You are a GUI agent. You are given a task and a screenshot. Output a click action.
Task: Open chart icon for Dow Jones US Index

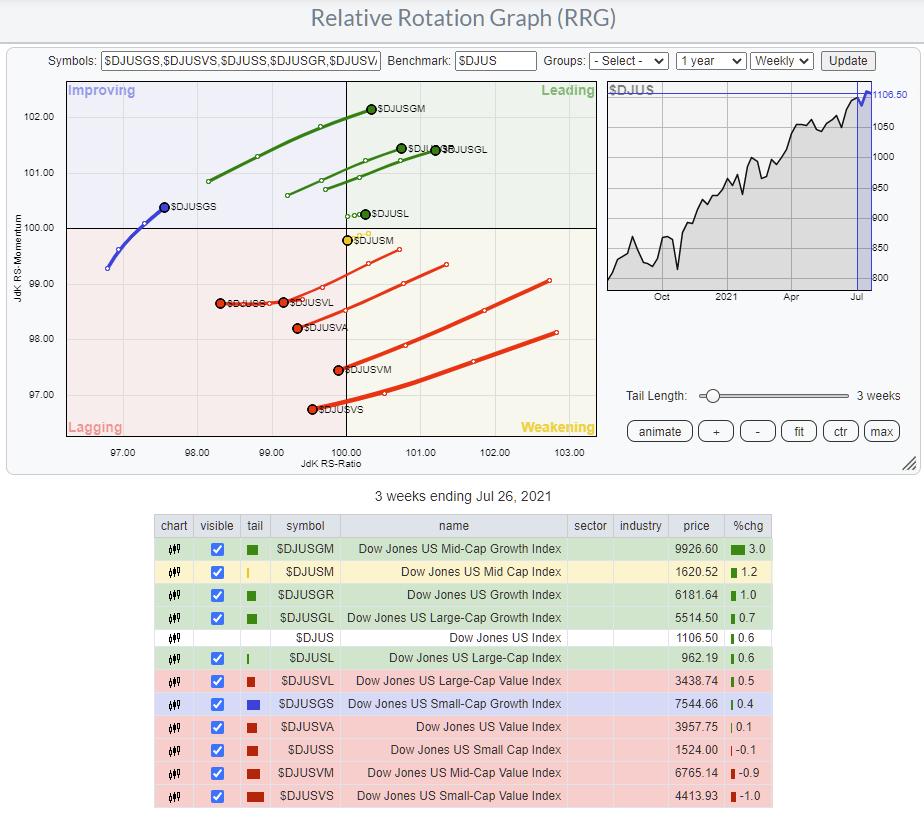pyautogui.click(x=174, y=637)
